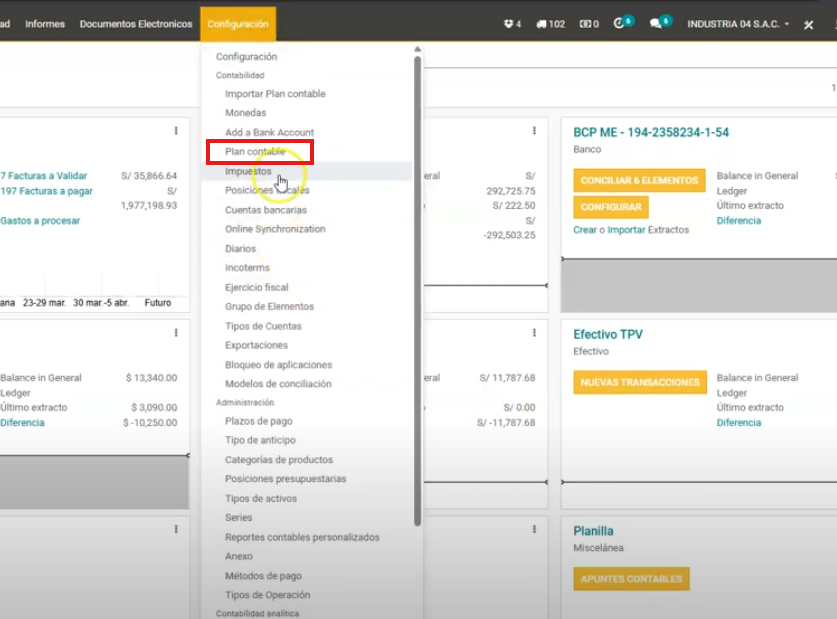Click the money icon showing 0

[x=589, y=24]
